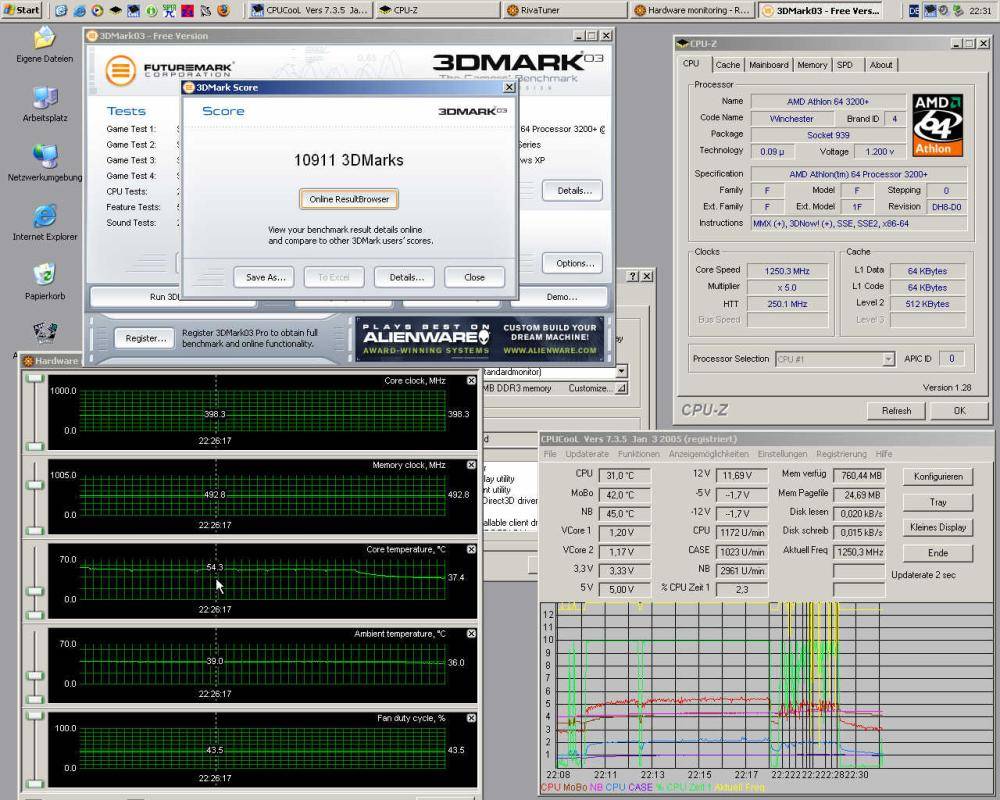Viewport: 1000px width, 800px height.
Task: Click Core temperature graph lower slider handle
Action: pyautogui.click(x=34, y=615)
